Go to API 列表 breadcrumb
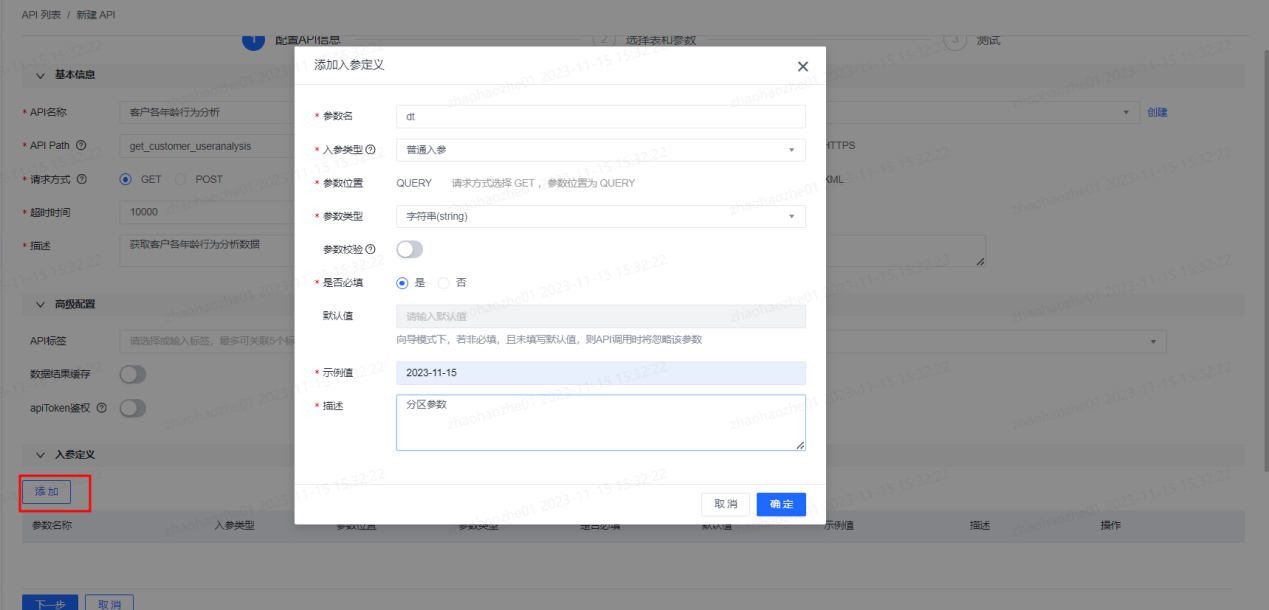This screenshot has height=610, width=1269. (x=41, y=15)
